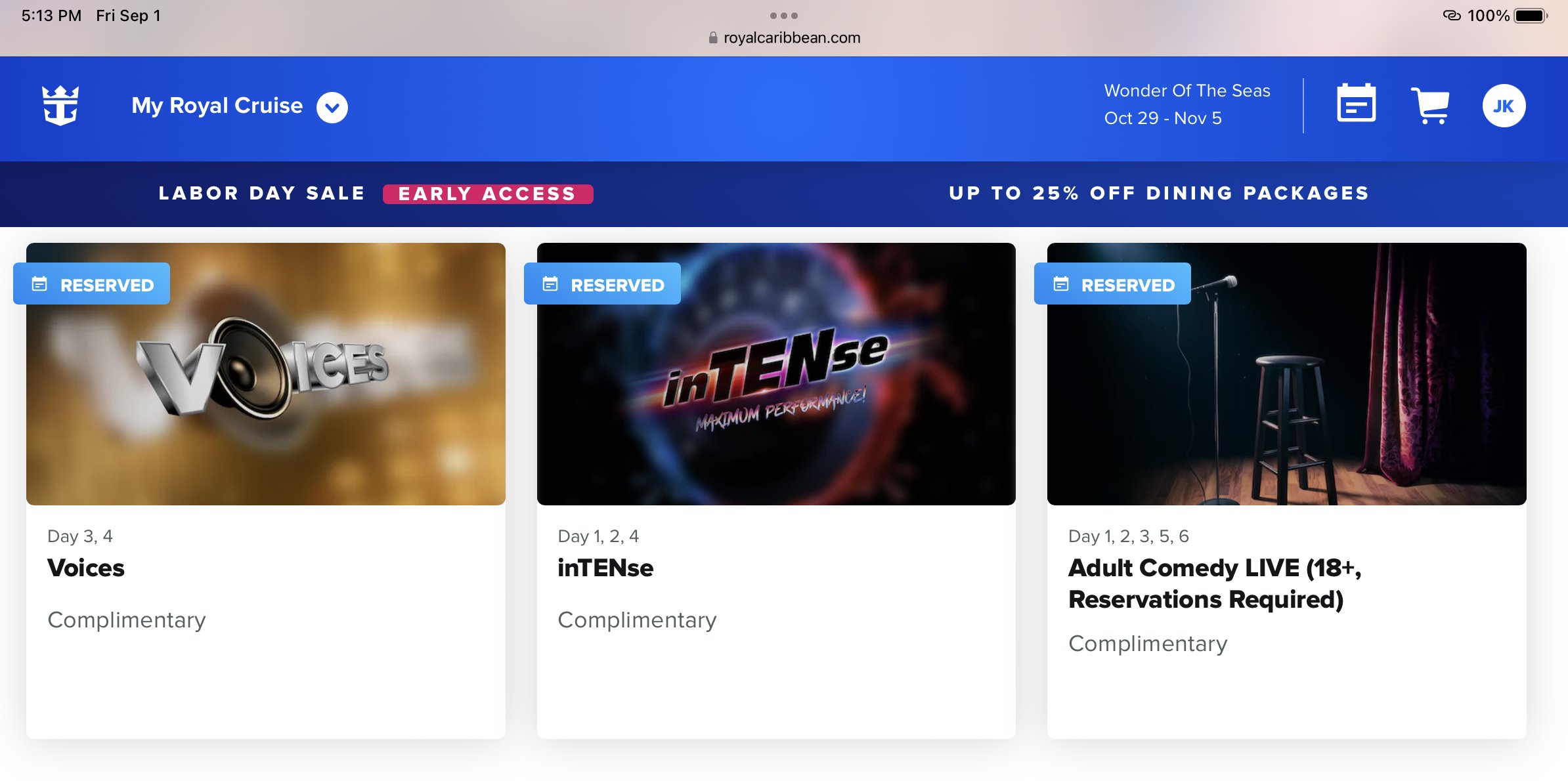This screenshot has height=781, width=1568.
Task: Tap the three-dot multitasking menu
Action: coord(783,16)
